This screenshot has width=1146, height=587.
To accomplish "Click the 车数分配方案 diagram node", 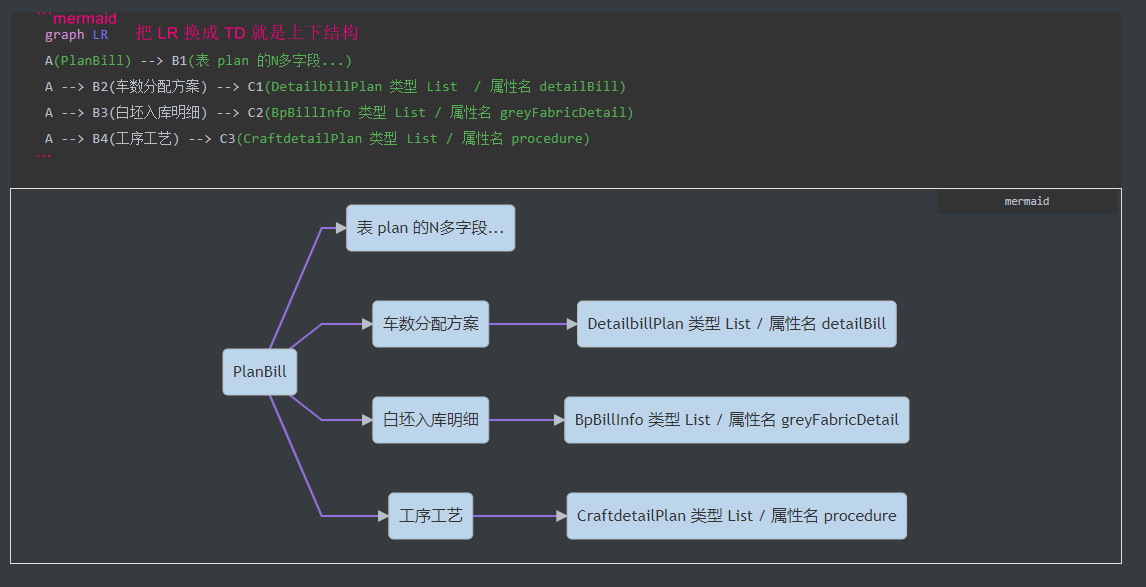I will click(x=430, y=324).
